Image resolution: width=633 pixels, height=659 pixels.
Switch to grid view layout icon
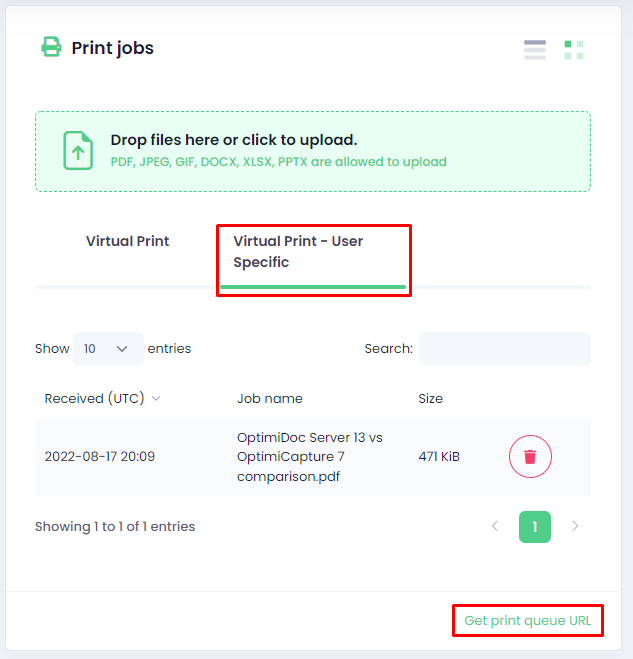574,50
